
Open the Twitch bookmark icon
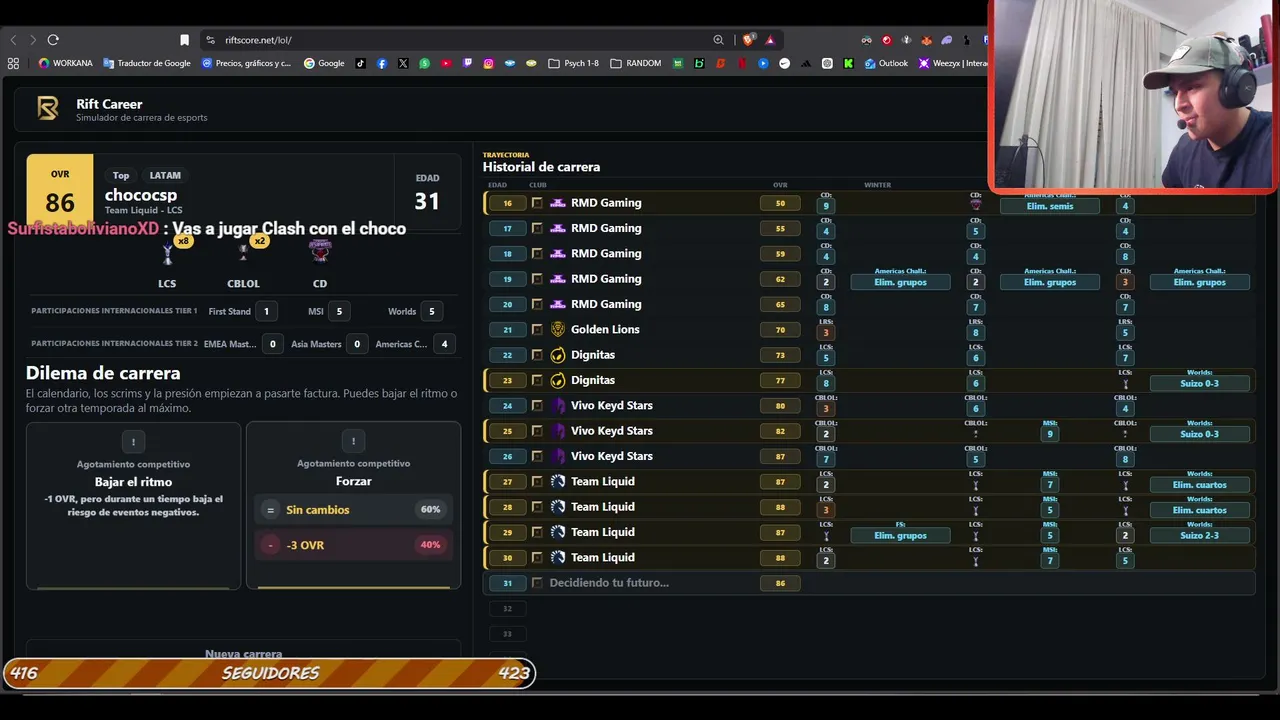click(x=467, y=63)
